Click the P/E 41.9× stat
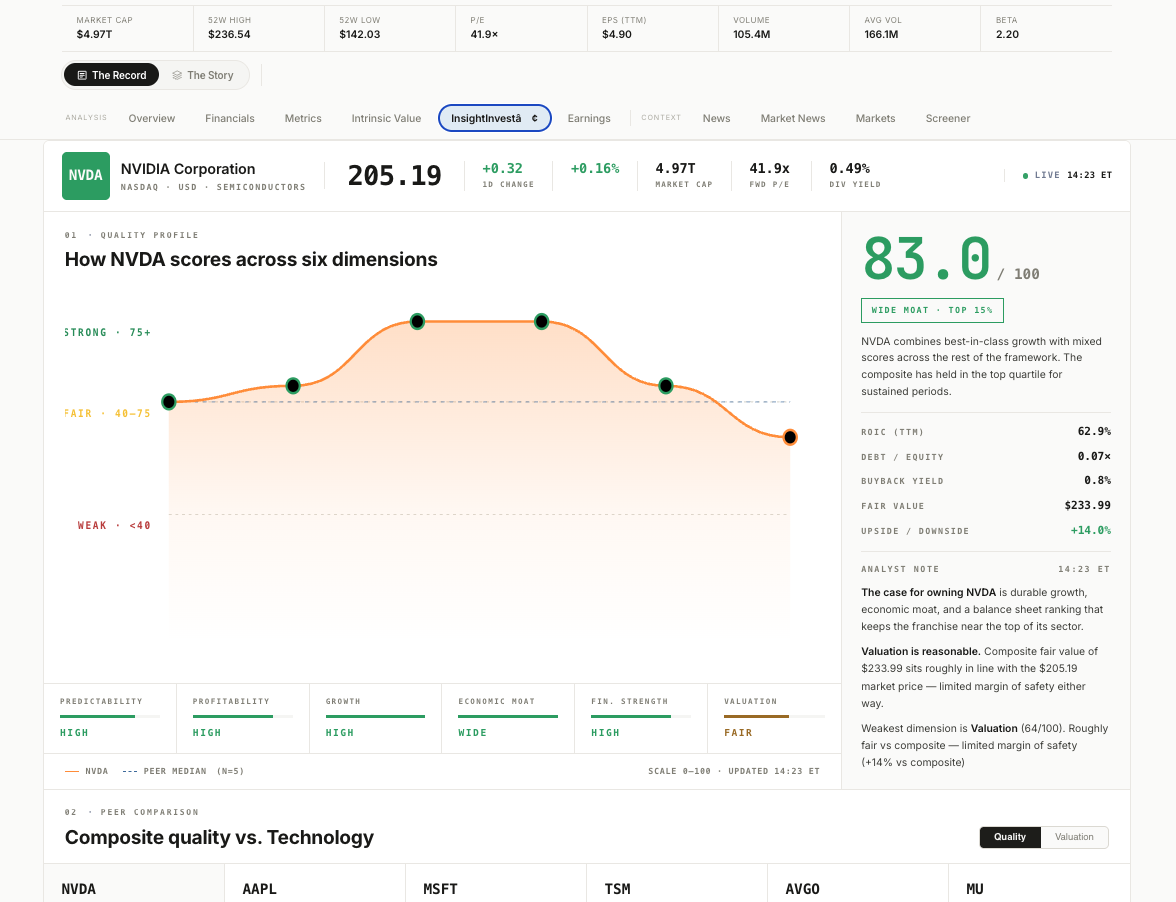 pyautogui.click(x=521, y=28)
